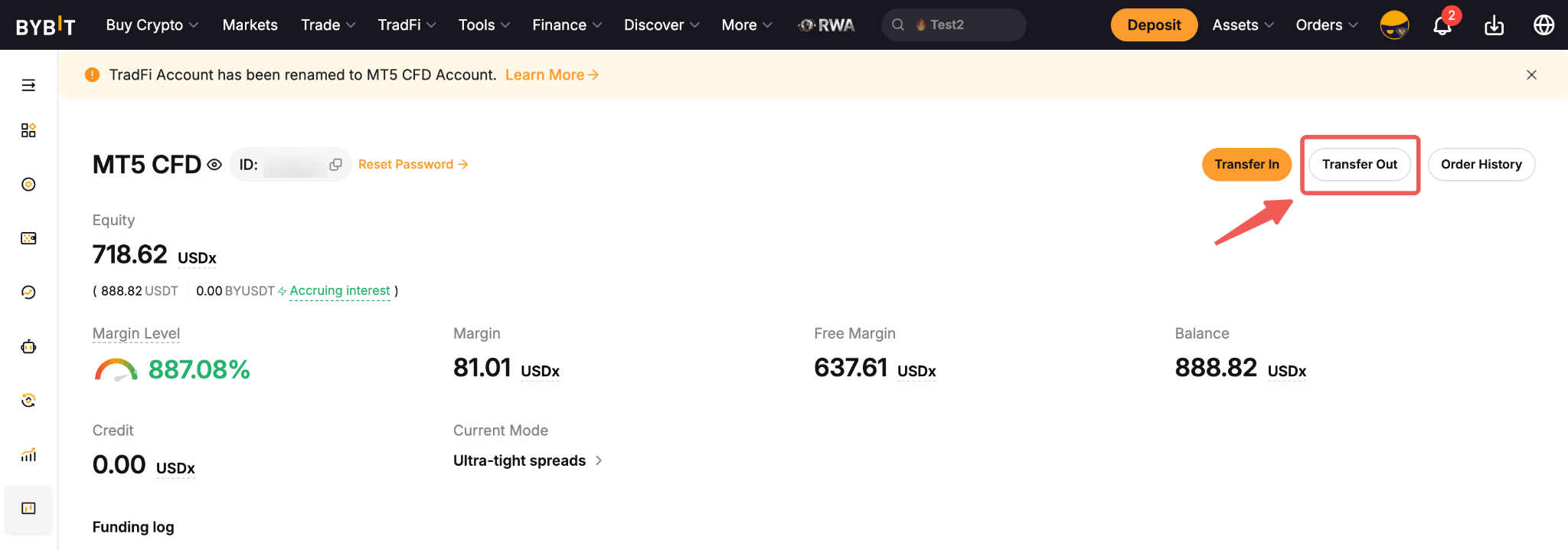
Task: Click the 637.61 free margin value
Action: (x=851, y=368)
